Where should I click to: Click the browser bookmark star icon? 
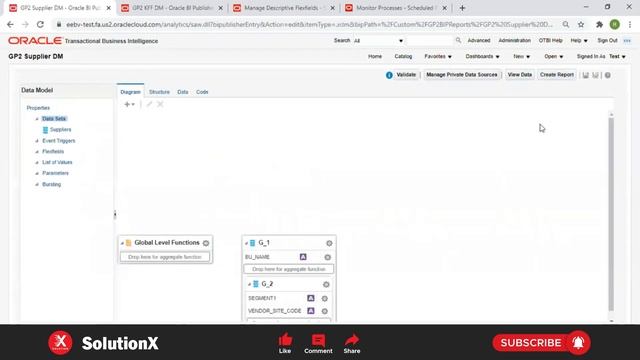tap(581, 24)
